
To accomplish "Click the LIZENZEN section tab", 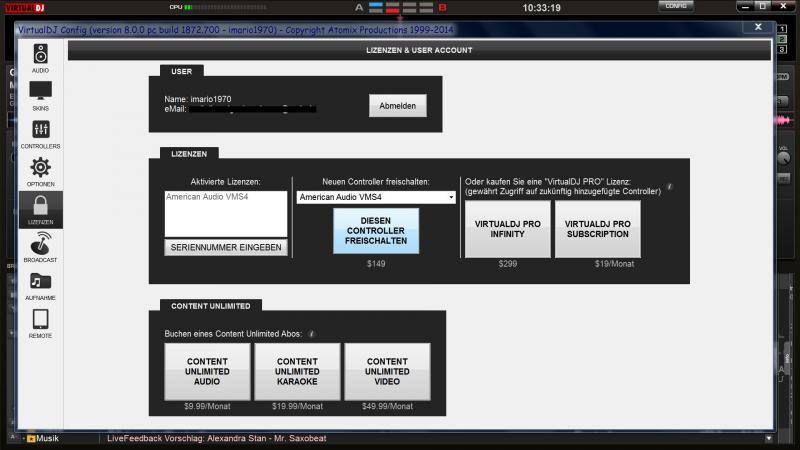I will (x=189, y=154).
